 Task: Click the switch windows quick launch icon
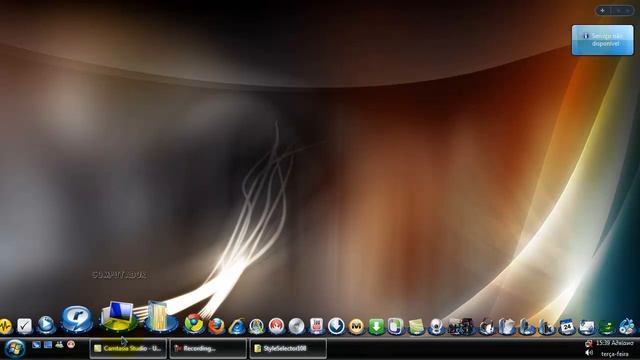tap(48, 345)
